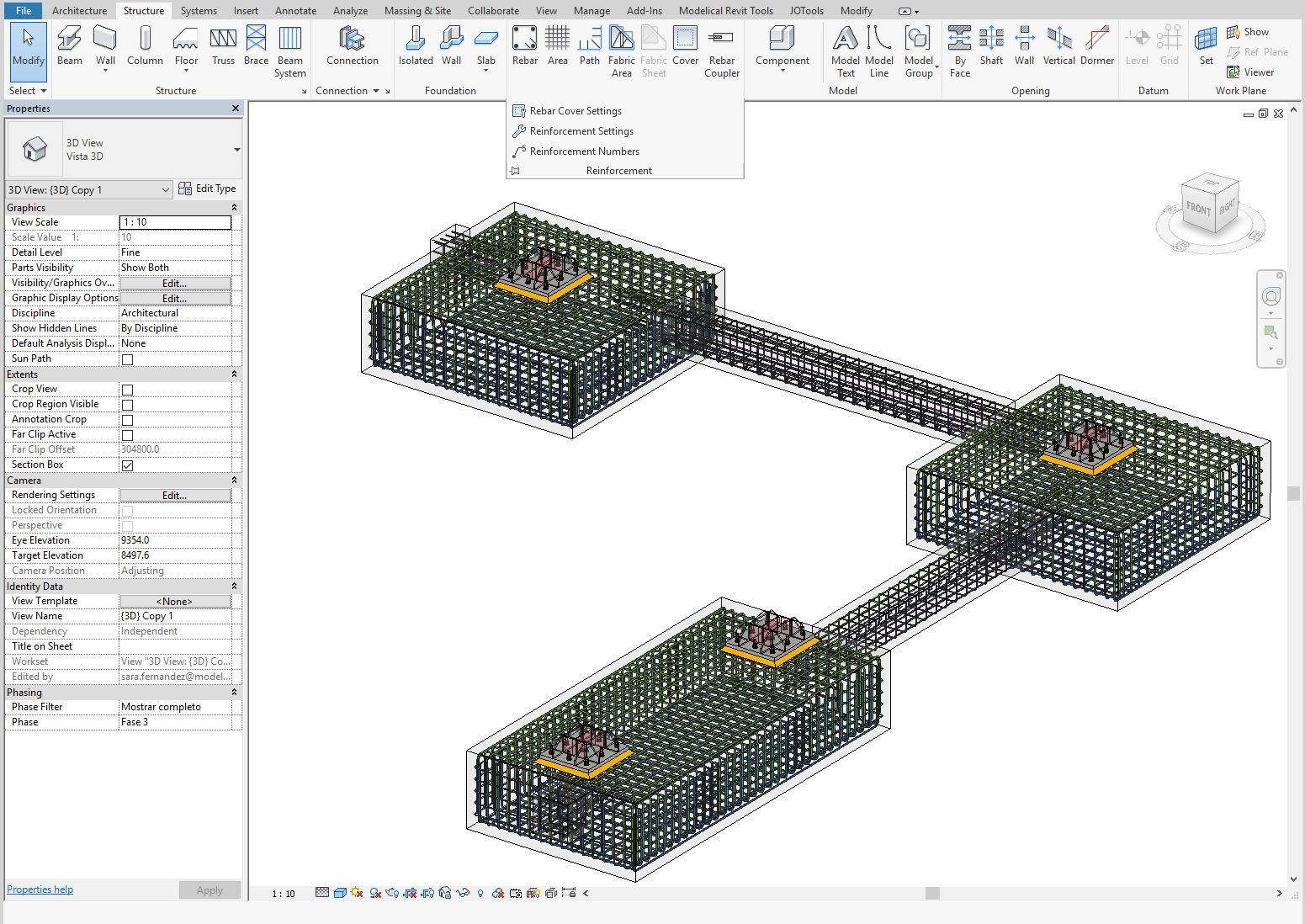
Task: Click Edit for Rendering Settings
Action: tap(175, 496)
